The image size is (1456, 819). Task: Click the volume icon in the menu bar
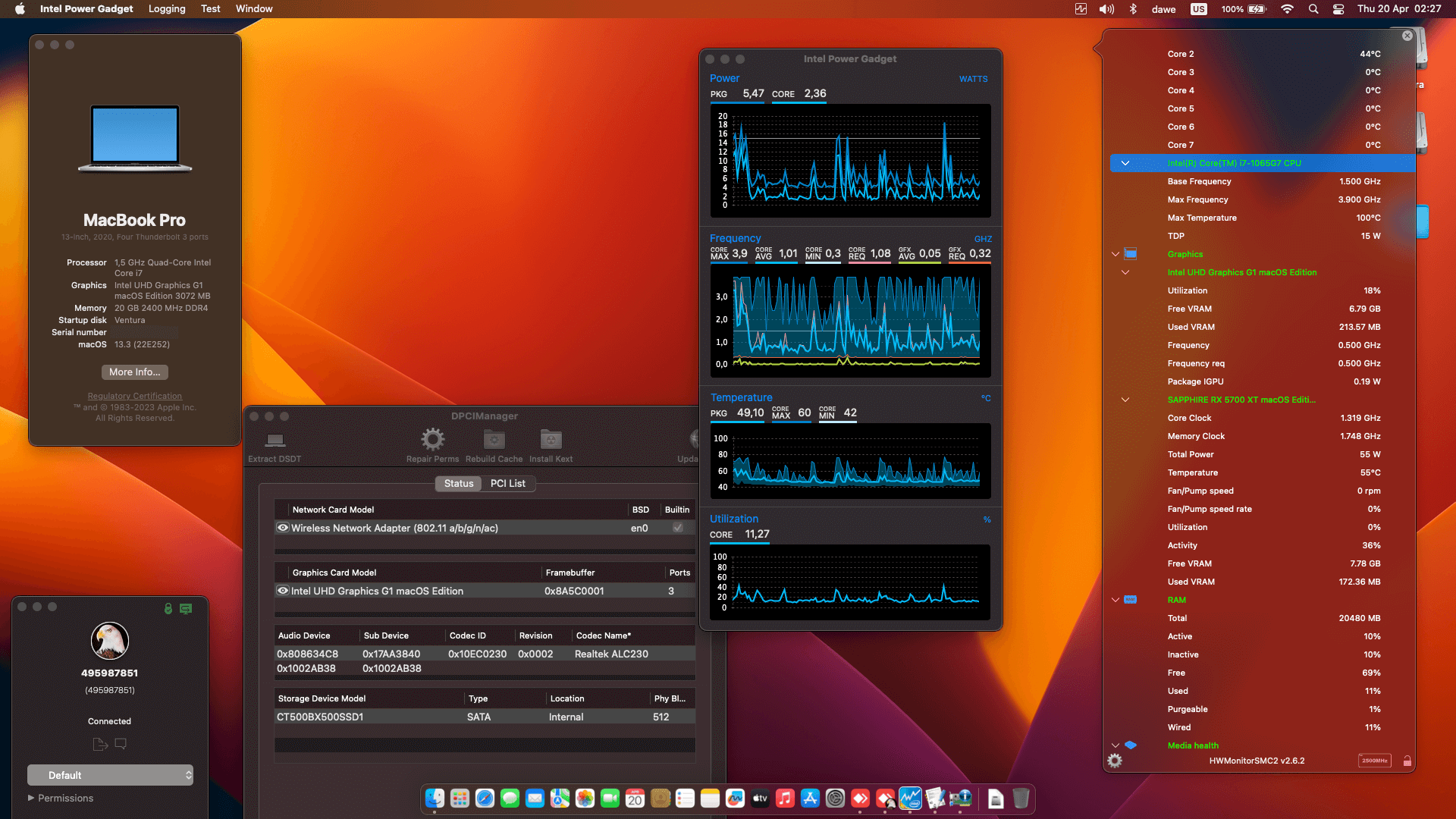pos(1107,9)
